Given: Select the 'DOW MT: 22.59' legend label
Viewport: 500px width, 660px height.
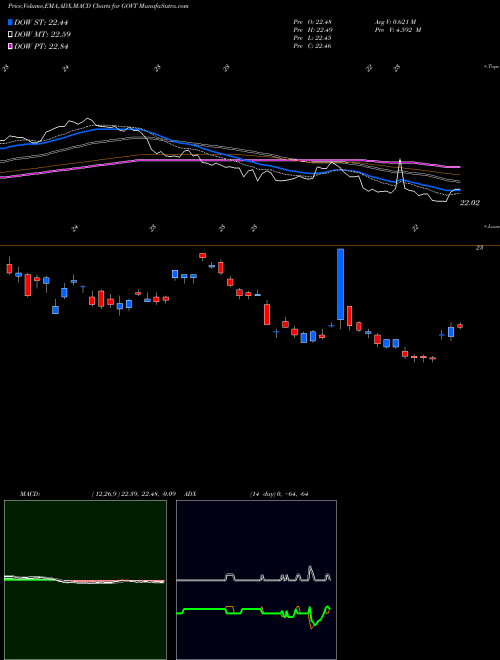Looking at the screenshot, I should click(x=42, y=34).
